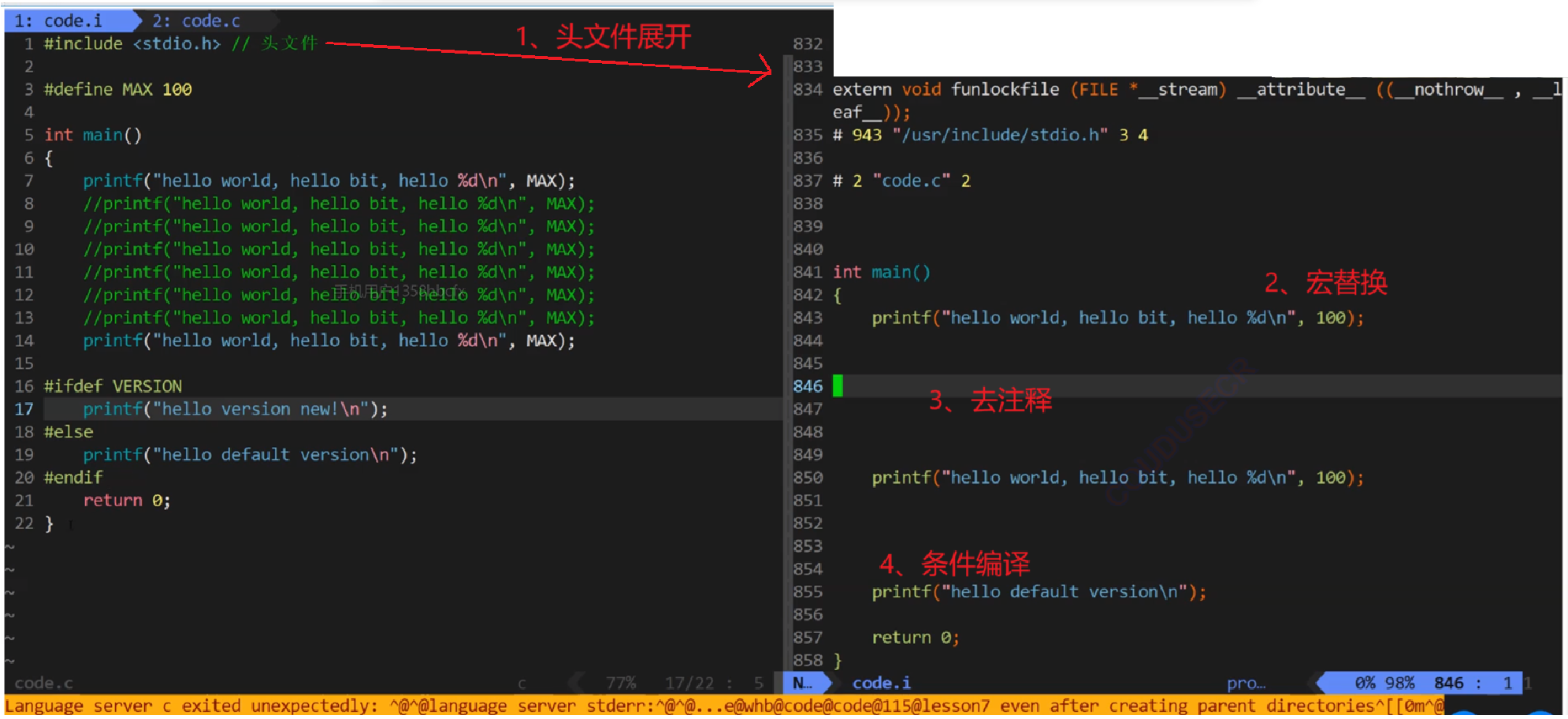Select the printf statement on line 7
This screenshot has width=1568, height=719.
(x=329, y=181)
